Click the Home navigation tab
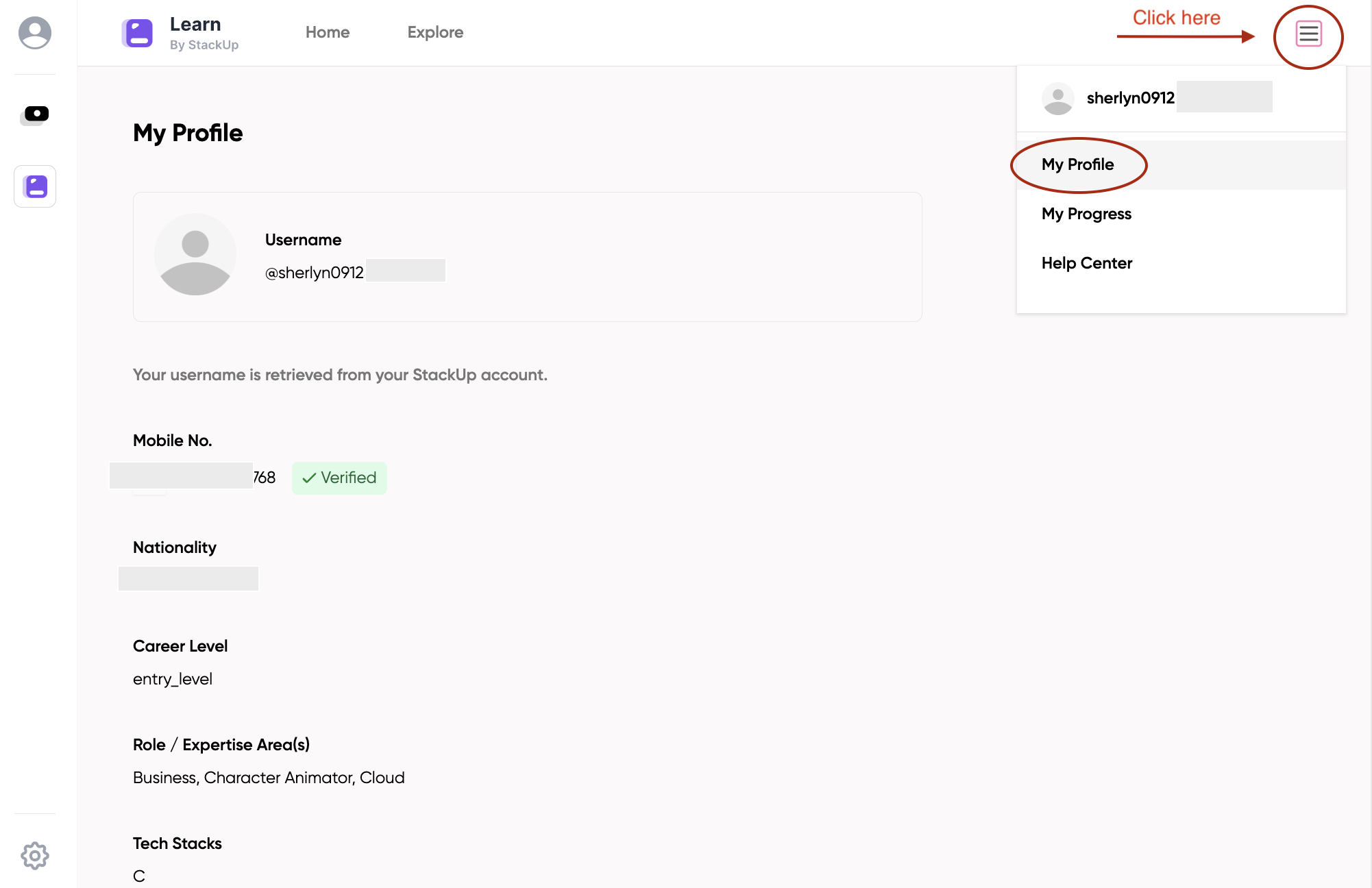This screenshot has width=1372, height=888. tap(328, 32)
